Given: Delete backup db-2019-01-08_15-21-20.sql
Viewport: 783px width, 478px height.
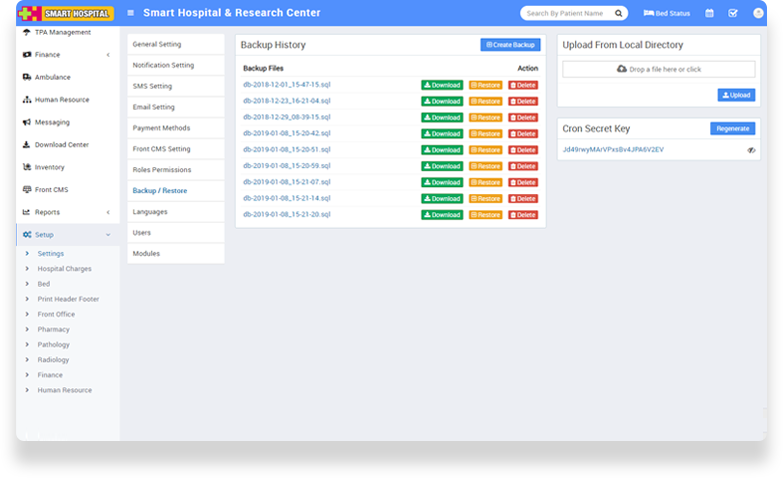Looking at the screenshot, I should point(523,215).
